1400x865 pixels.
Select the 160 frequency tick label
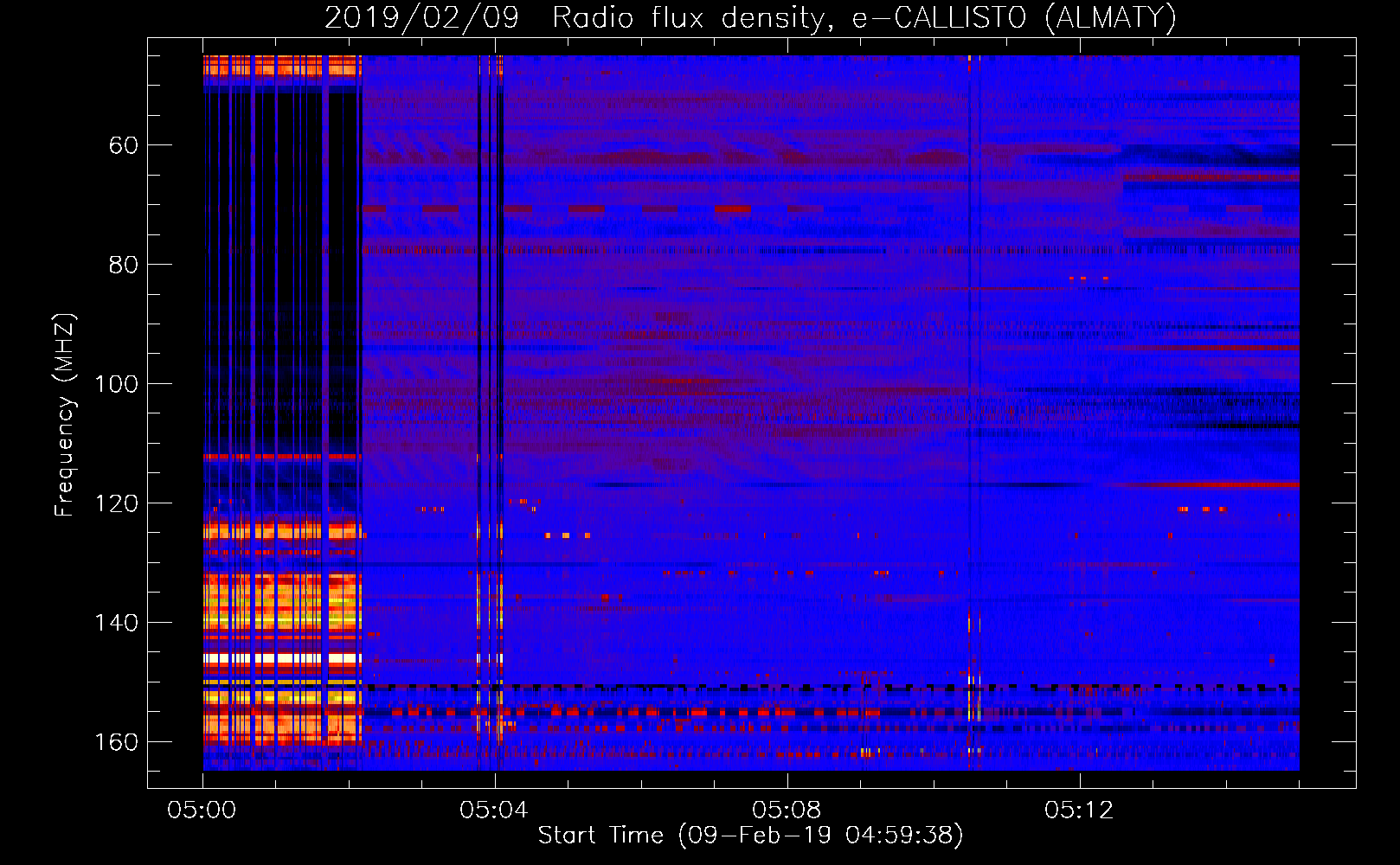117,742
